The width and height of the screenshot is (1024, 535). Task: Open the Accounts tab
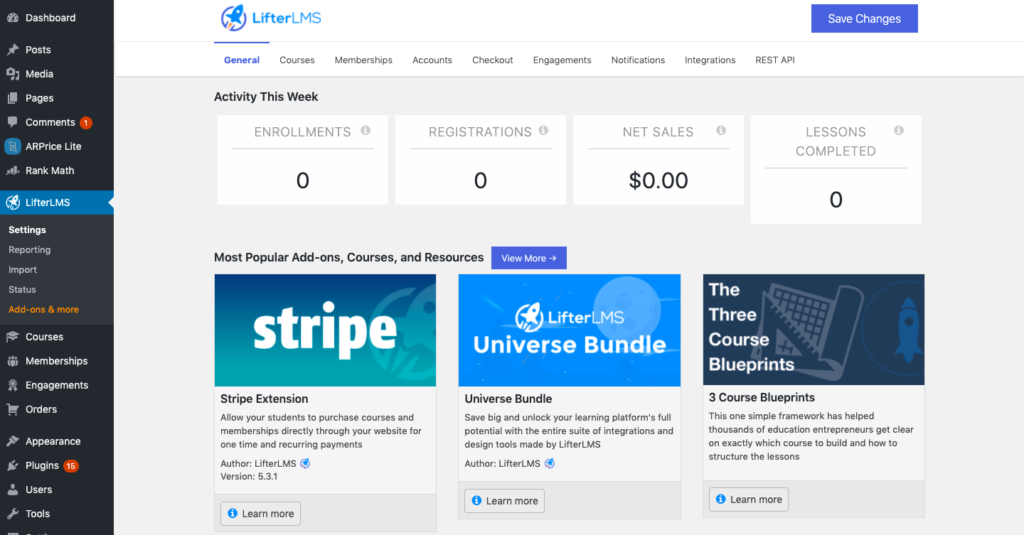432,60
